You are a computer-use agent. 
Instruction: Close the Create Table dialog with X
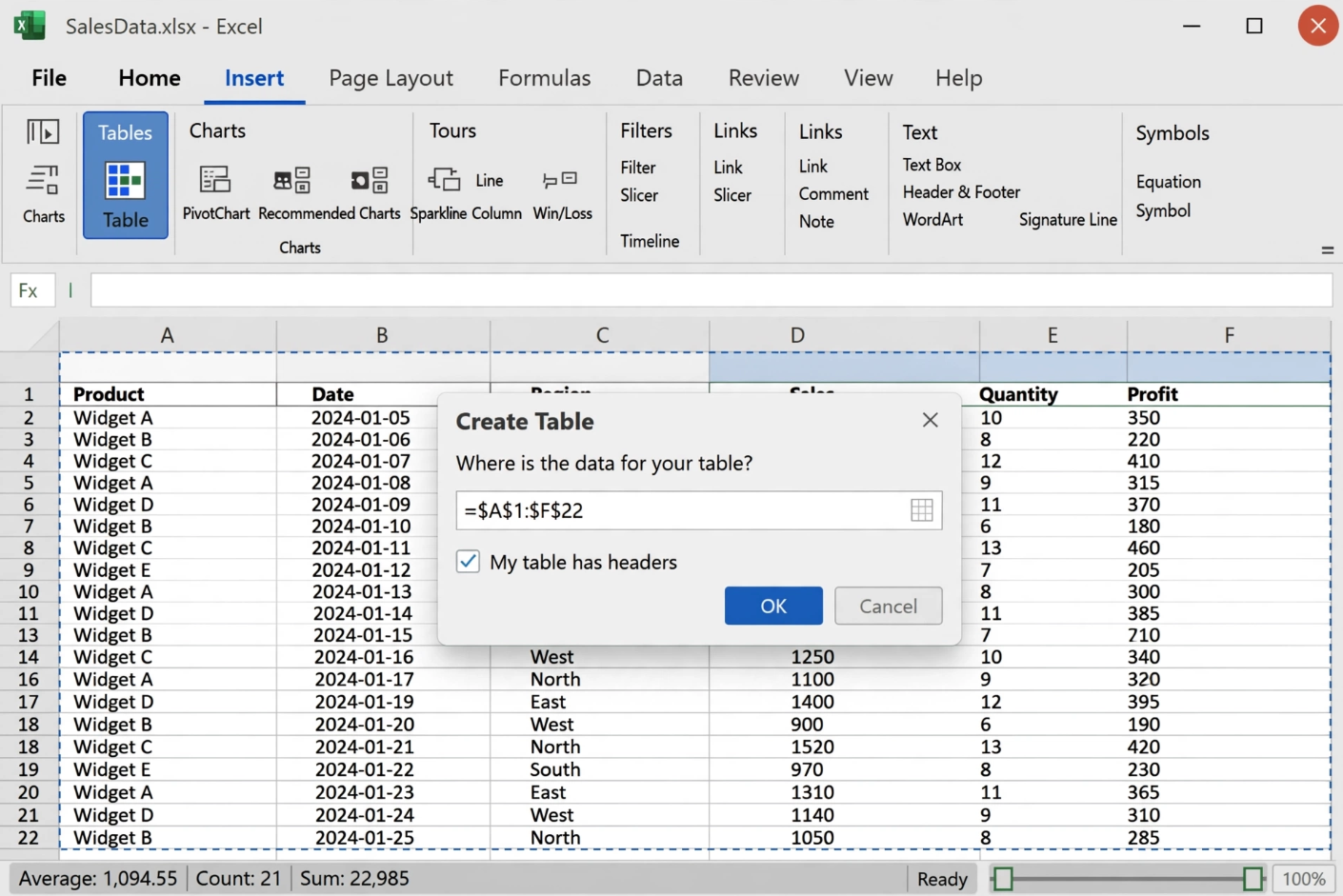pyautogui.click(x=931, y=420)
